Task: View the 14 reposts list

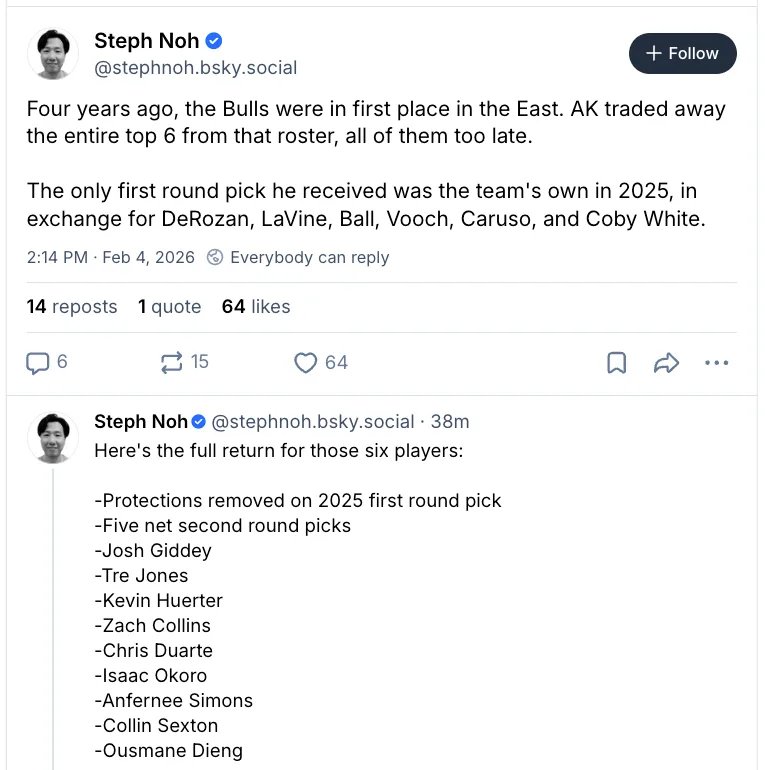Action: tap(72, 307)
